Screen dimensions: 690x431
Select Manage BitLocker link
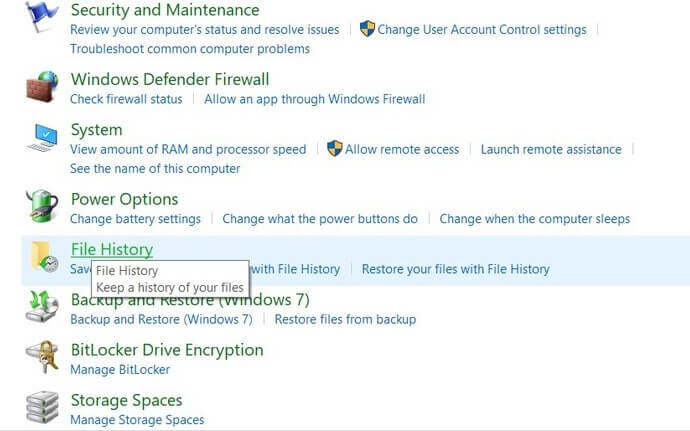coord(120,369)
